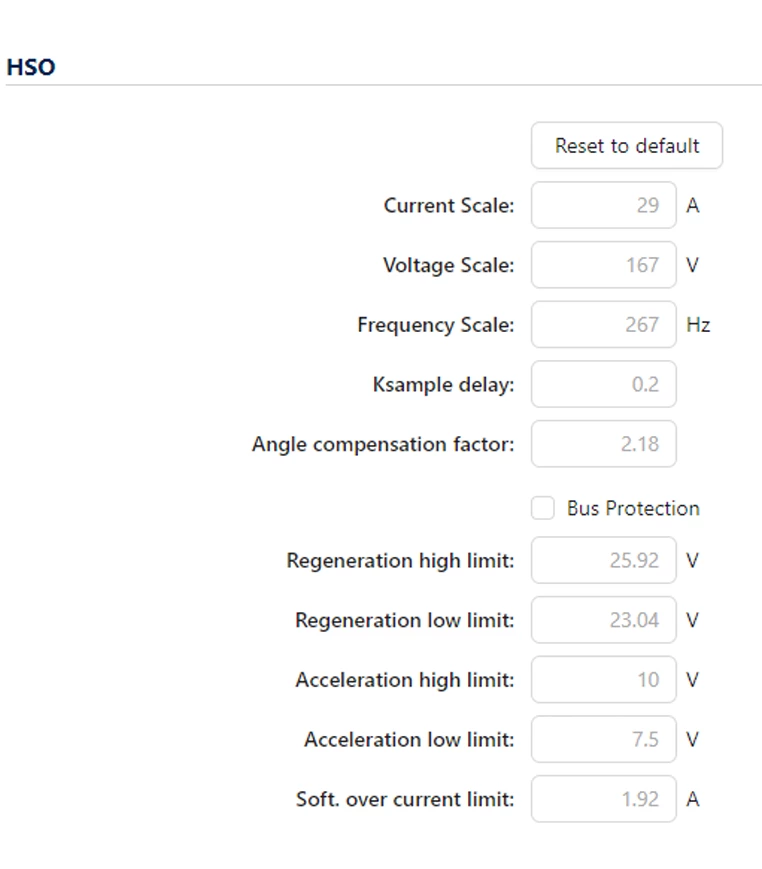Focus the Voltage Scale value box
This screenshot has width=762, height=869.
click(x=604, y=265)
